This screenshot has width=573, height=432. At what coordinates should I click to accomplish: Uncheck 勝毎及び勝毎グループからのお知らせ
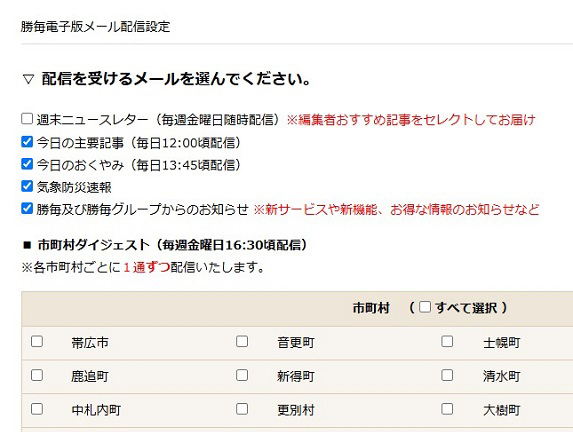27,208
